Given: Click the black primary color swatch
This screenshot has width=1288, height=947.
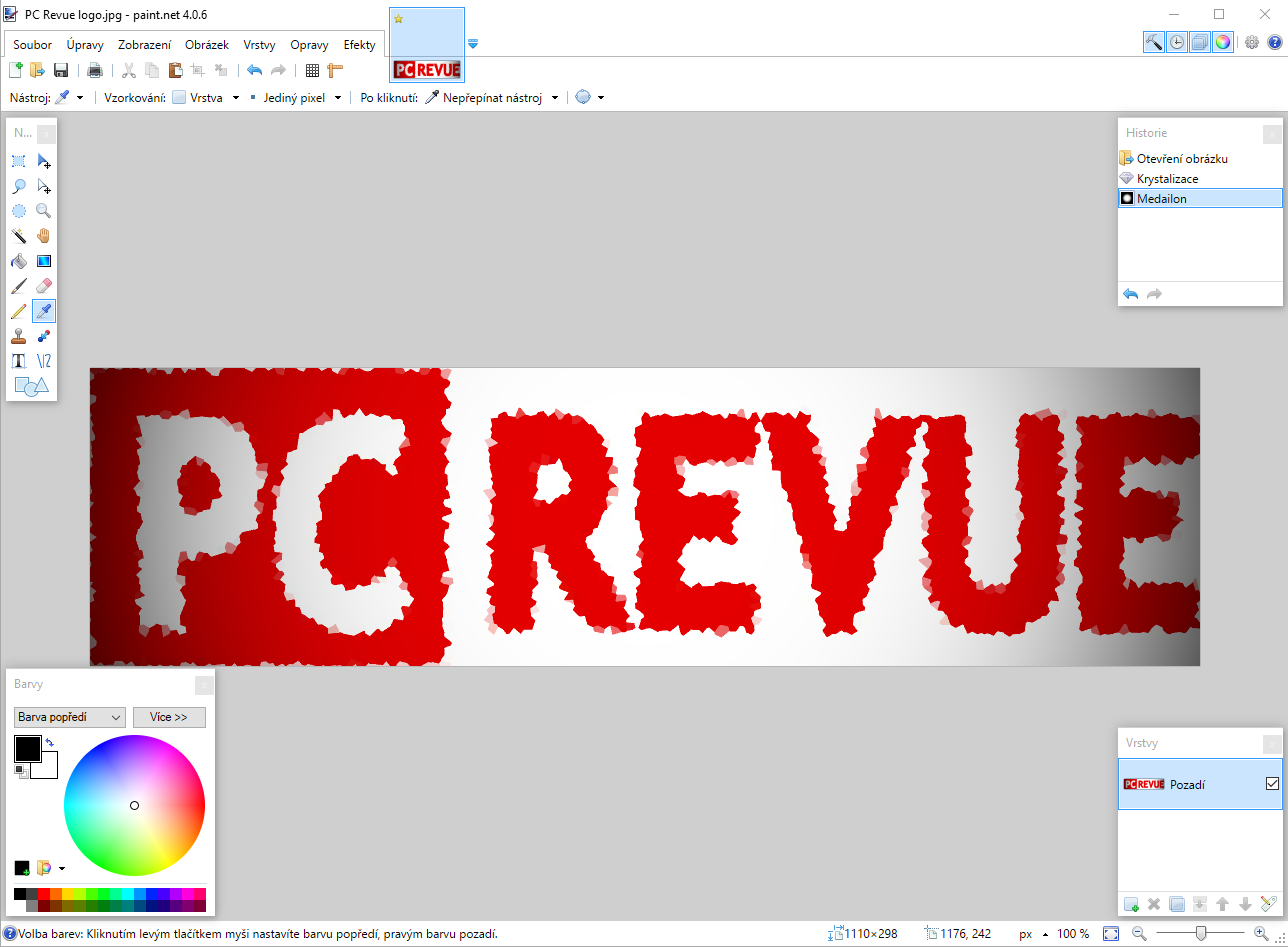Looking at the screenshot, I should click(x=27, y=748).
